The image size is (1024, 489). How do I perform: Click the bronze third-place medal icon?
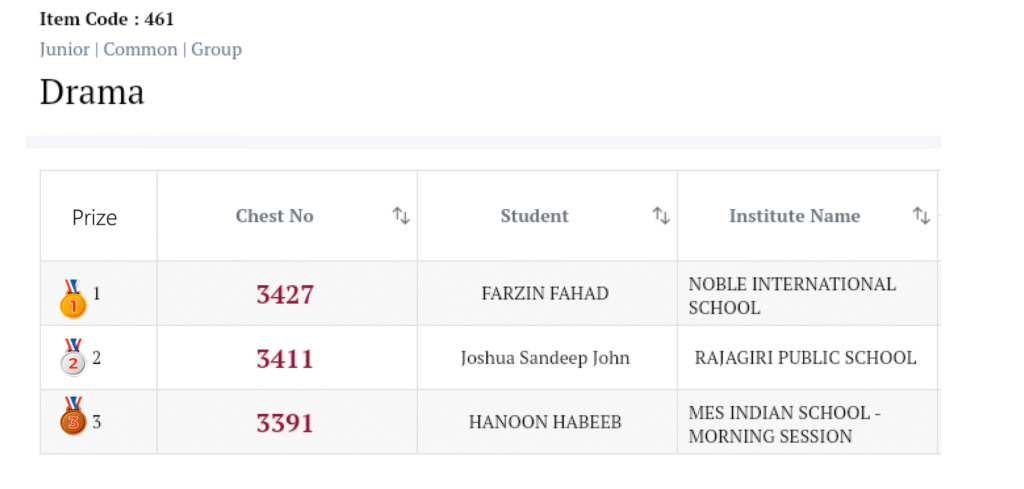tap(73, 416)
